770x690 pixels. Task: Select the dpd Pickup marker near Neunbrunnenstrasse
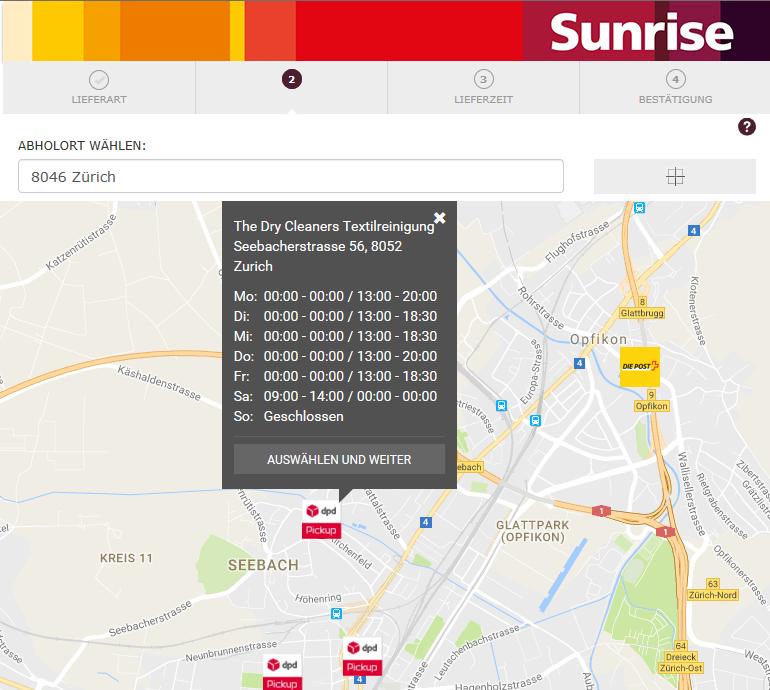(282, 672)
